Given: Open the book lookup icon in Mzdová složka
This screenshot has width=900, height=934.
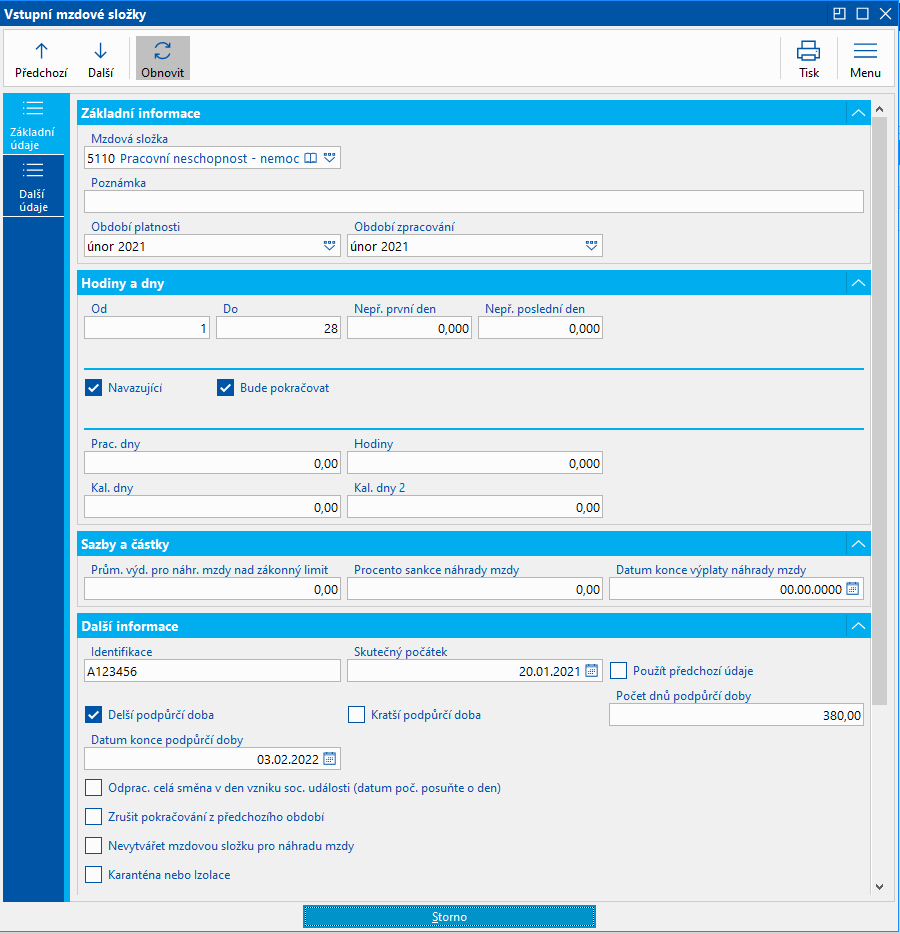Looking at the screenshot, I should pyautogui.click(x=311, y=158).
